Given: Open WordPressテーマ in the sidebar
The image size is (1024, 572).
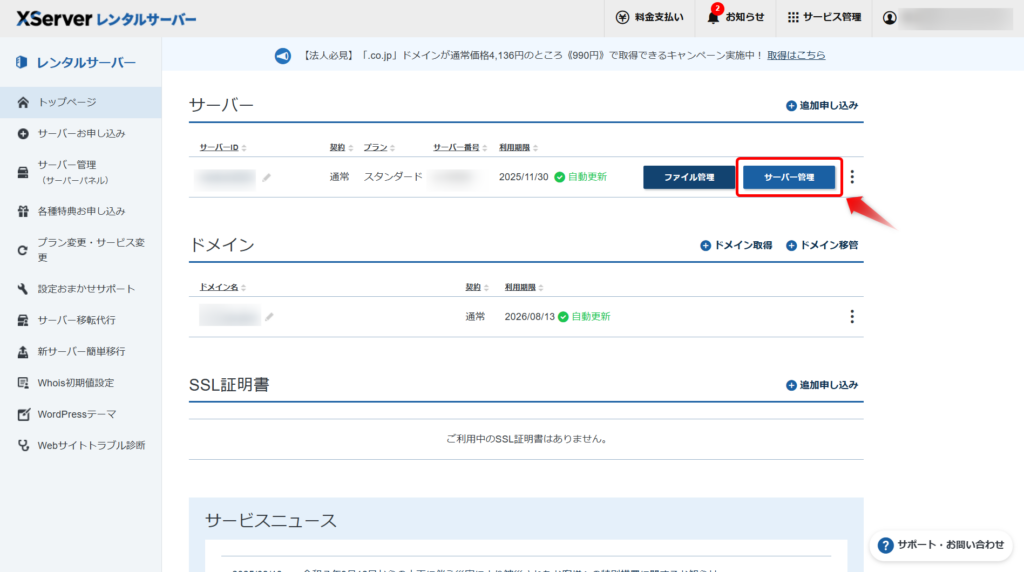Looking at the screenshot, I should (76, 414).
